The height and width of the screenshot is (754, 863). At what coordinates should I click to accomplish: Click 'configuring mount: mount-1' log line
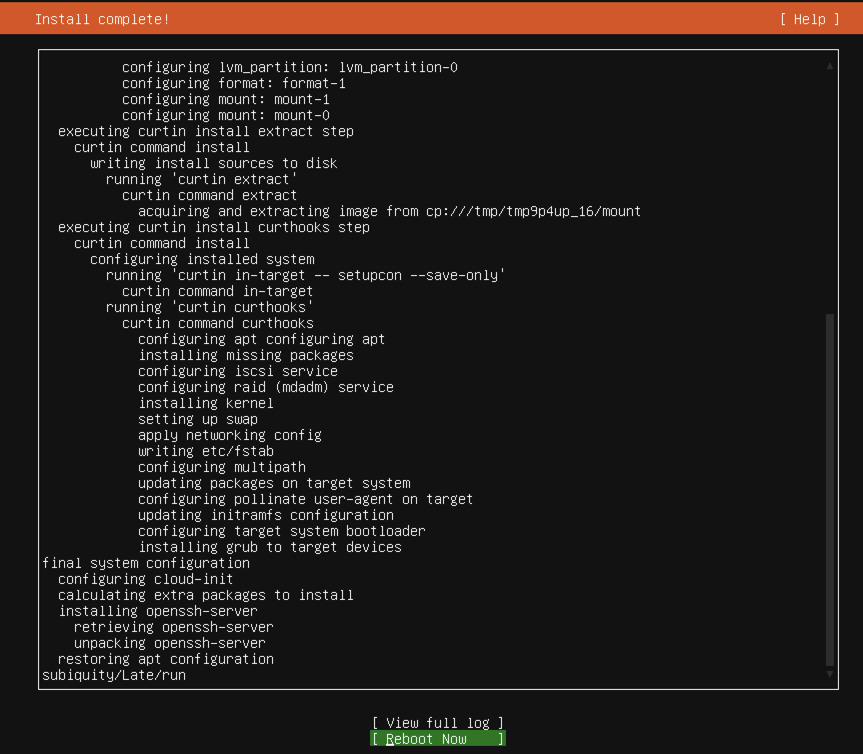(226, 100)
